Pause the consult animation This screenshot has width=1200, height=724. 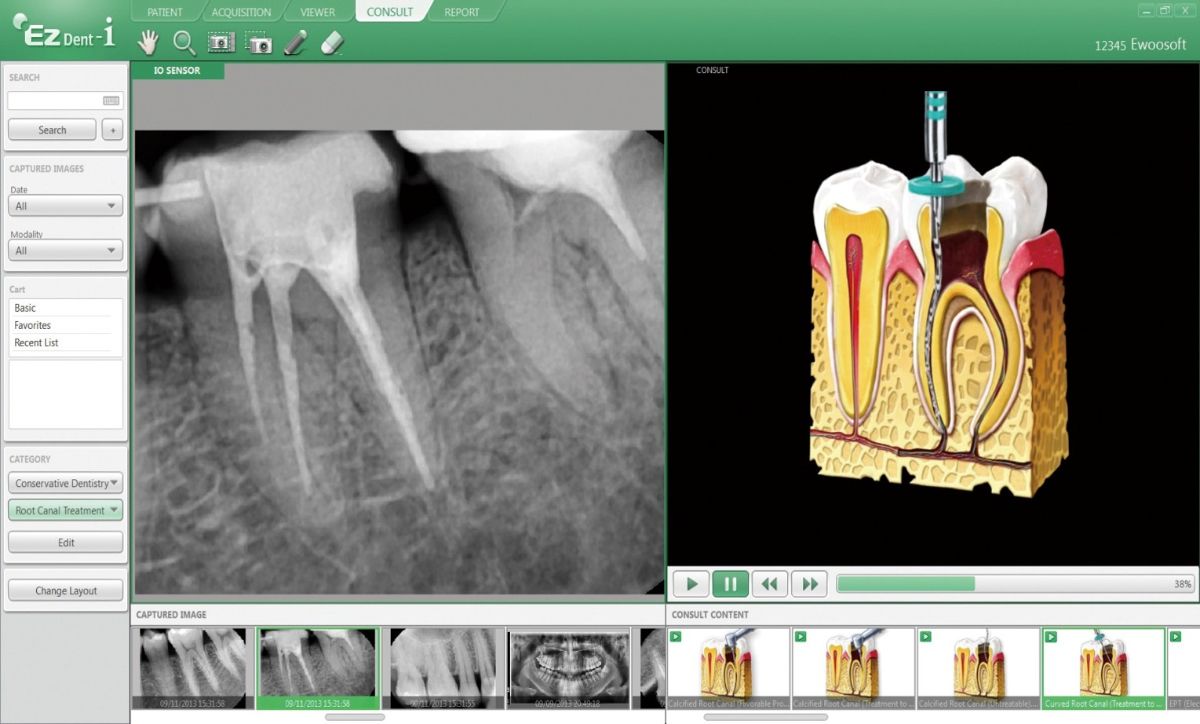pyautogui.click(x=730, y=583)
